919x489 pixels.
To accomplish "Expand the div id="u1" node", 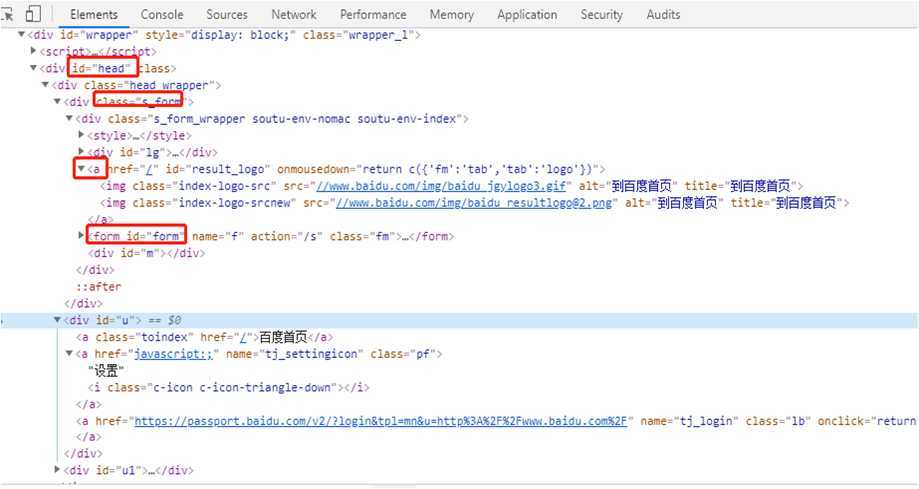I will [x=57, y=470].
